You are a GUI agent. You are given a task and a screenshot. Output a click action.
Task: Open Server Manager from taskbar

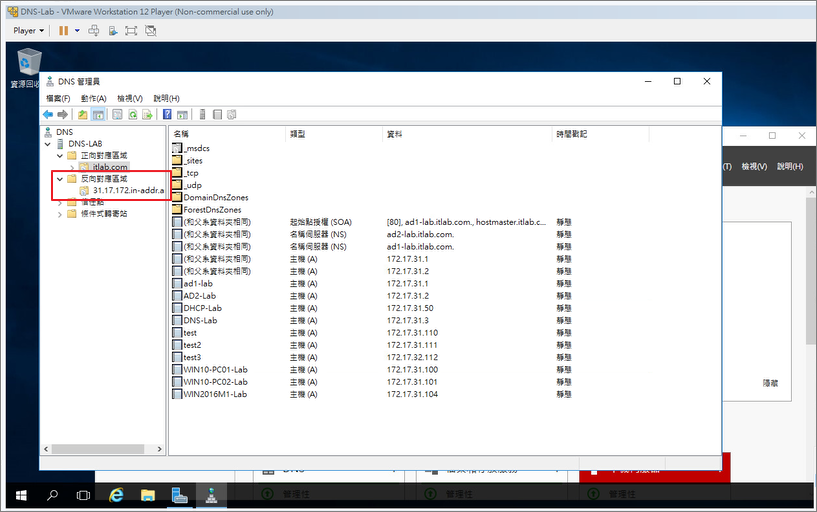click(179, 495)
